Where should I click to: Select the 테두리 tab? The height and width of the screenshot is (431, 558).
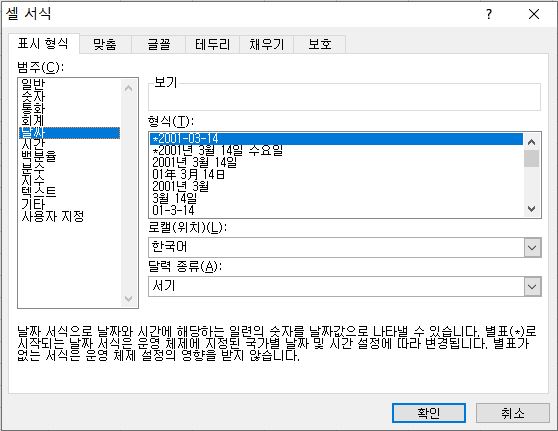pos(212,44)
